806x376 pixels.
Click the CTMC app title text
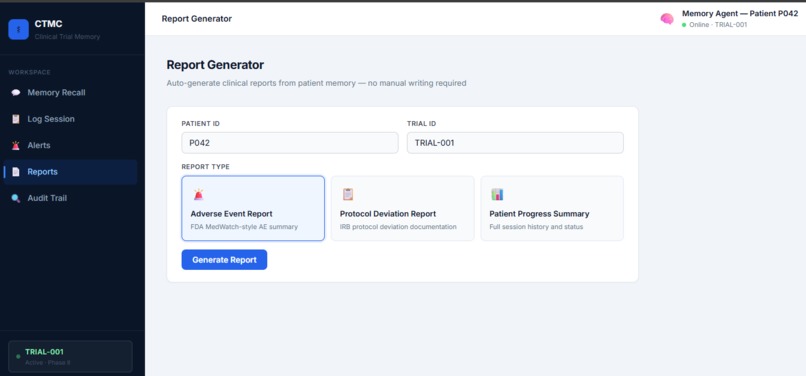pos(48,24)
